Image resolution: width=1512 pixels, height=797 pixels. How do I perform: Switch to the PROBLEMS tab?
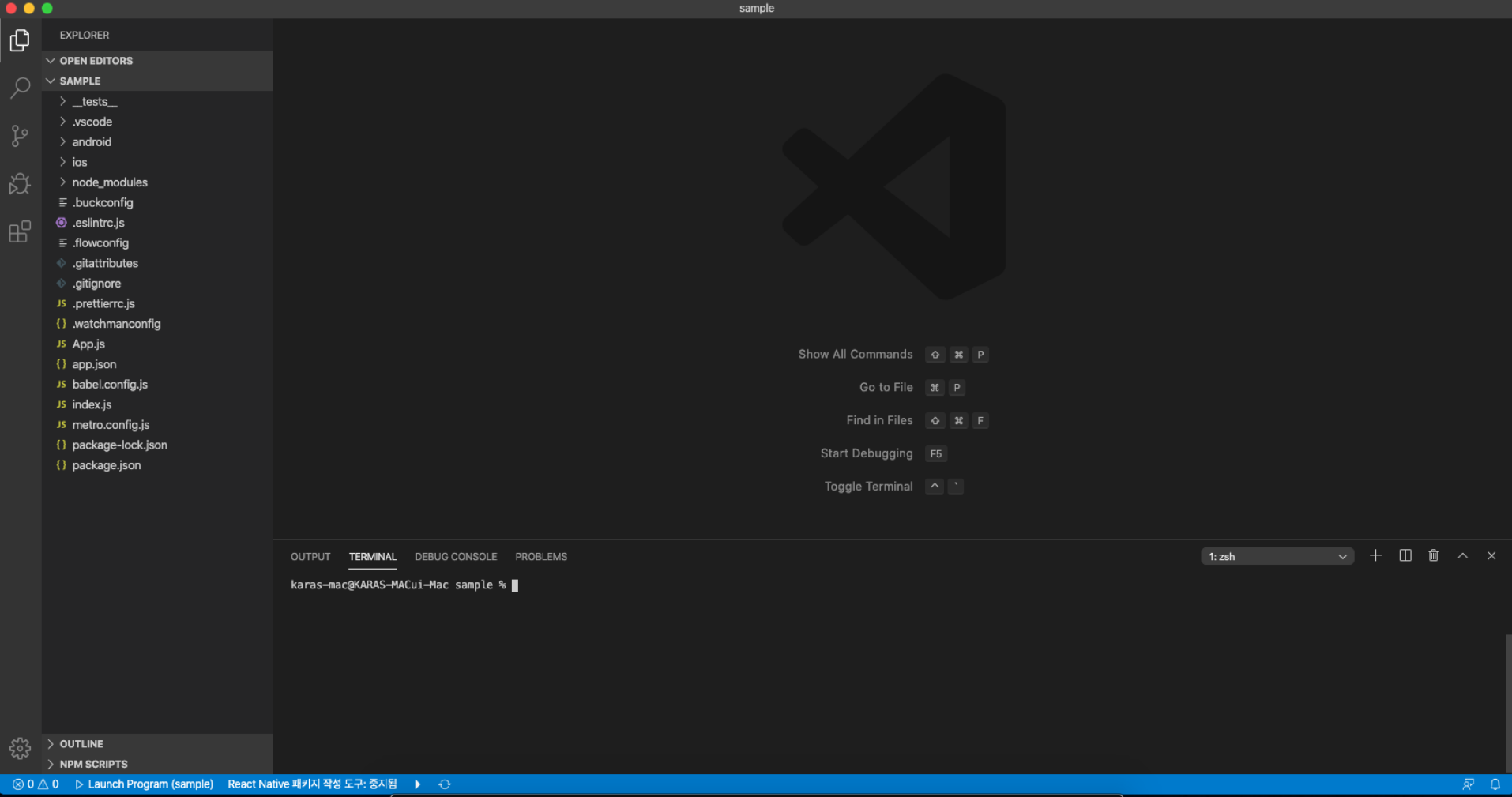541,557
